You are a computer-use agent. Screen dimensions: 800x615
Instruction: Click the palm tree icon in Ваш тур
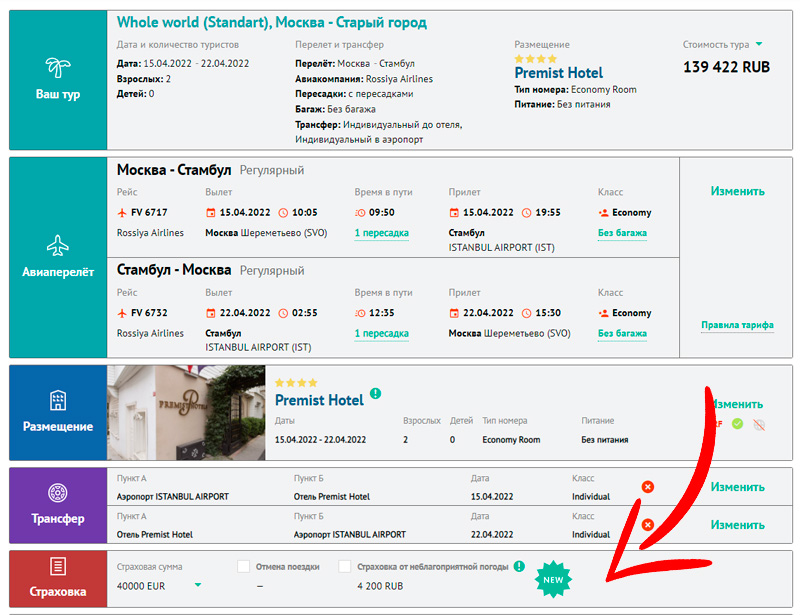coord(58,68)
